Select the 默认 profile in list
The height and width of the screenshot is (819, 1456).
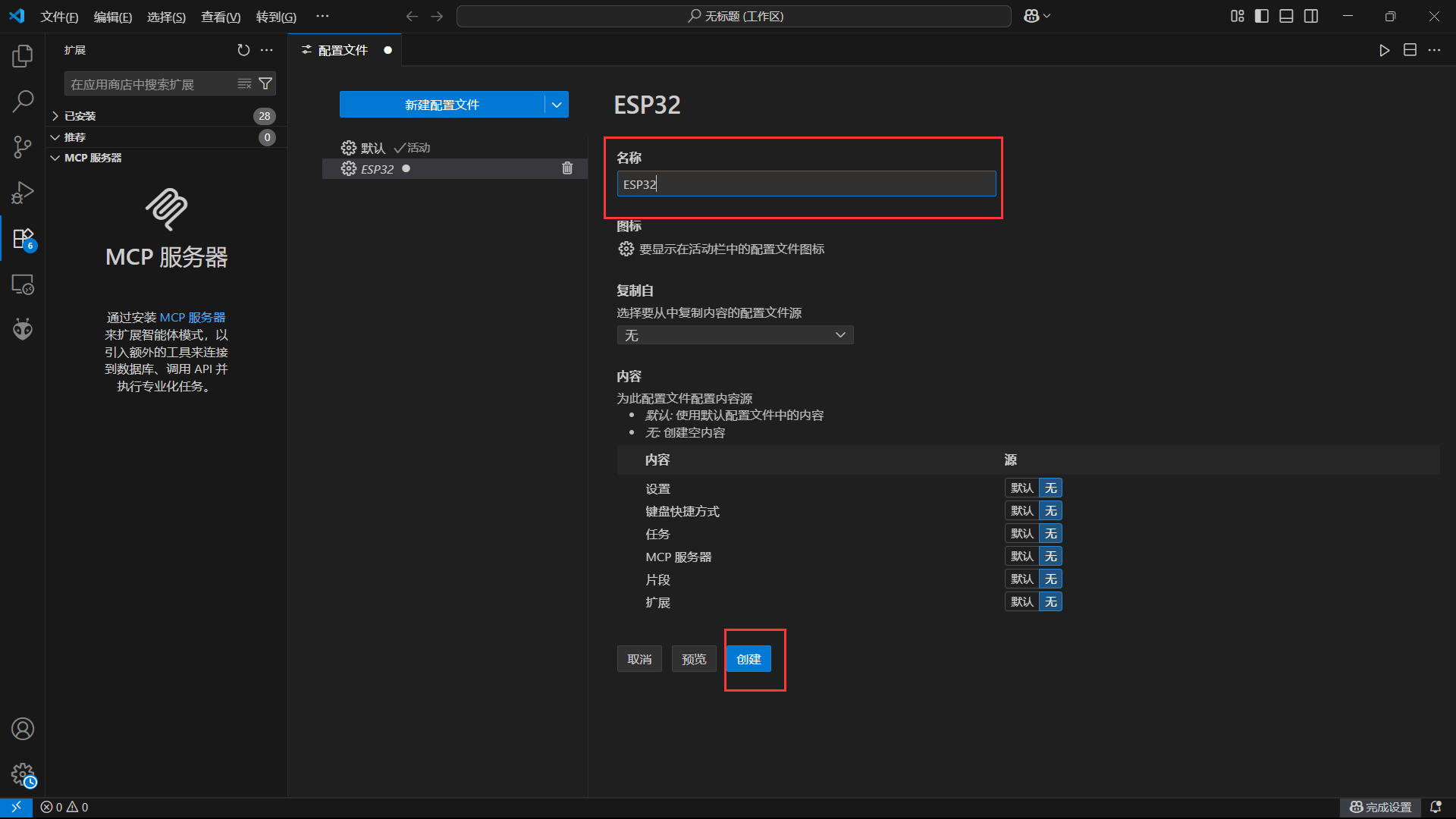click(454, 147)
